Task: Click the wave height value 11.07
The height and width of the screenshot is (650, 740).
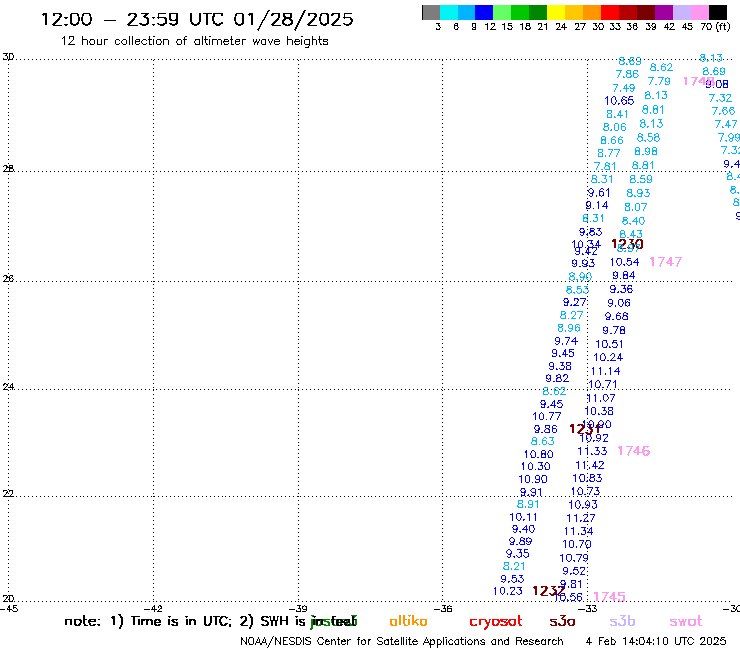Action: pyautogui.click(x=601, y=398)
